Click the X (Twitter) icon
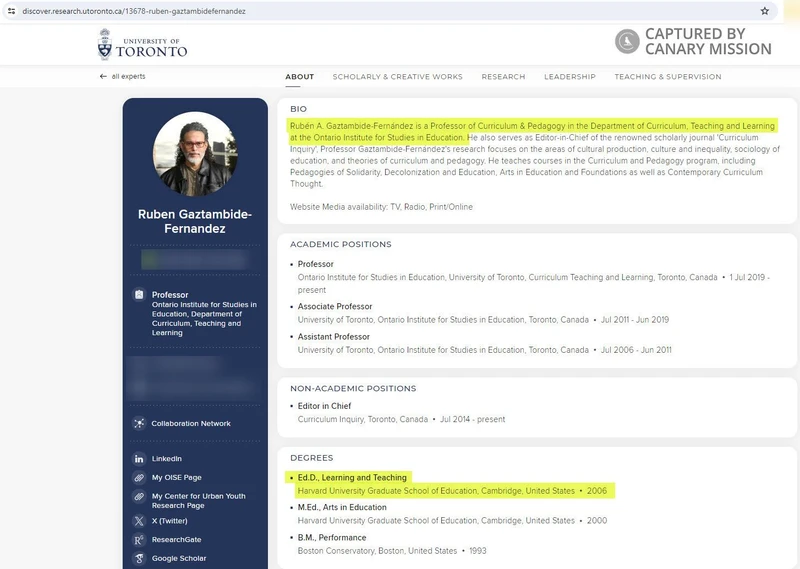This screenshot has height=569, width=800. pyautogui.click(x=139, y=521)
